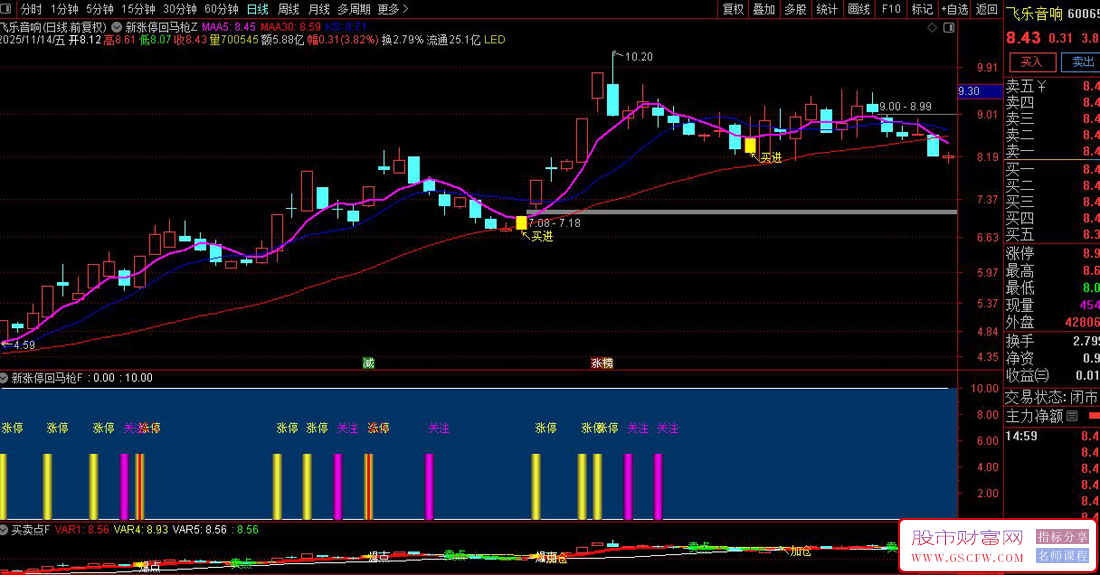Click the 交易状态: 闭市 status text

(x=1052, y=397)
